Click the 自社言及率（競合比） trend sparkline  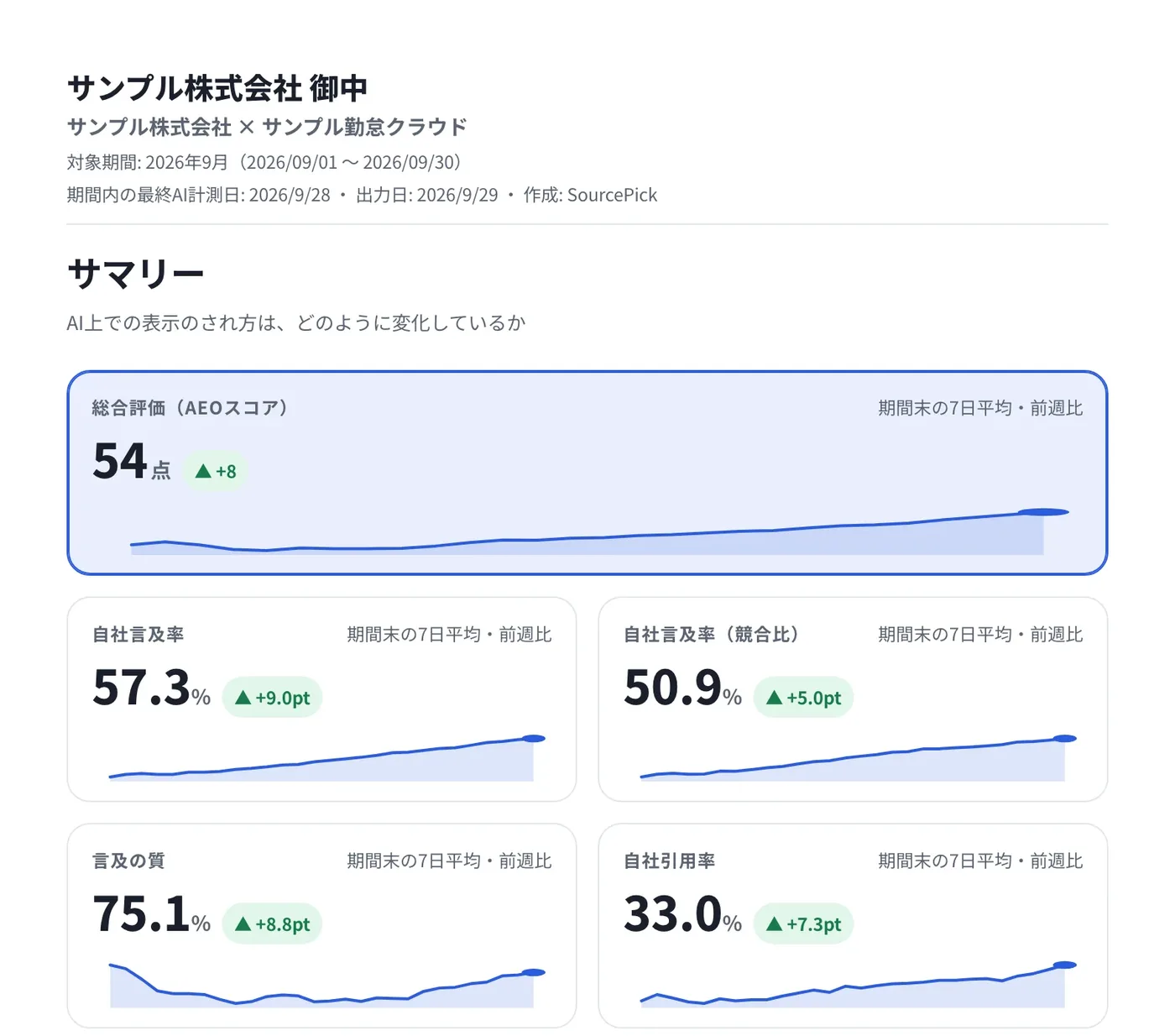[859, 757]
